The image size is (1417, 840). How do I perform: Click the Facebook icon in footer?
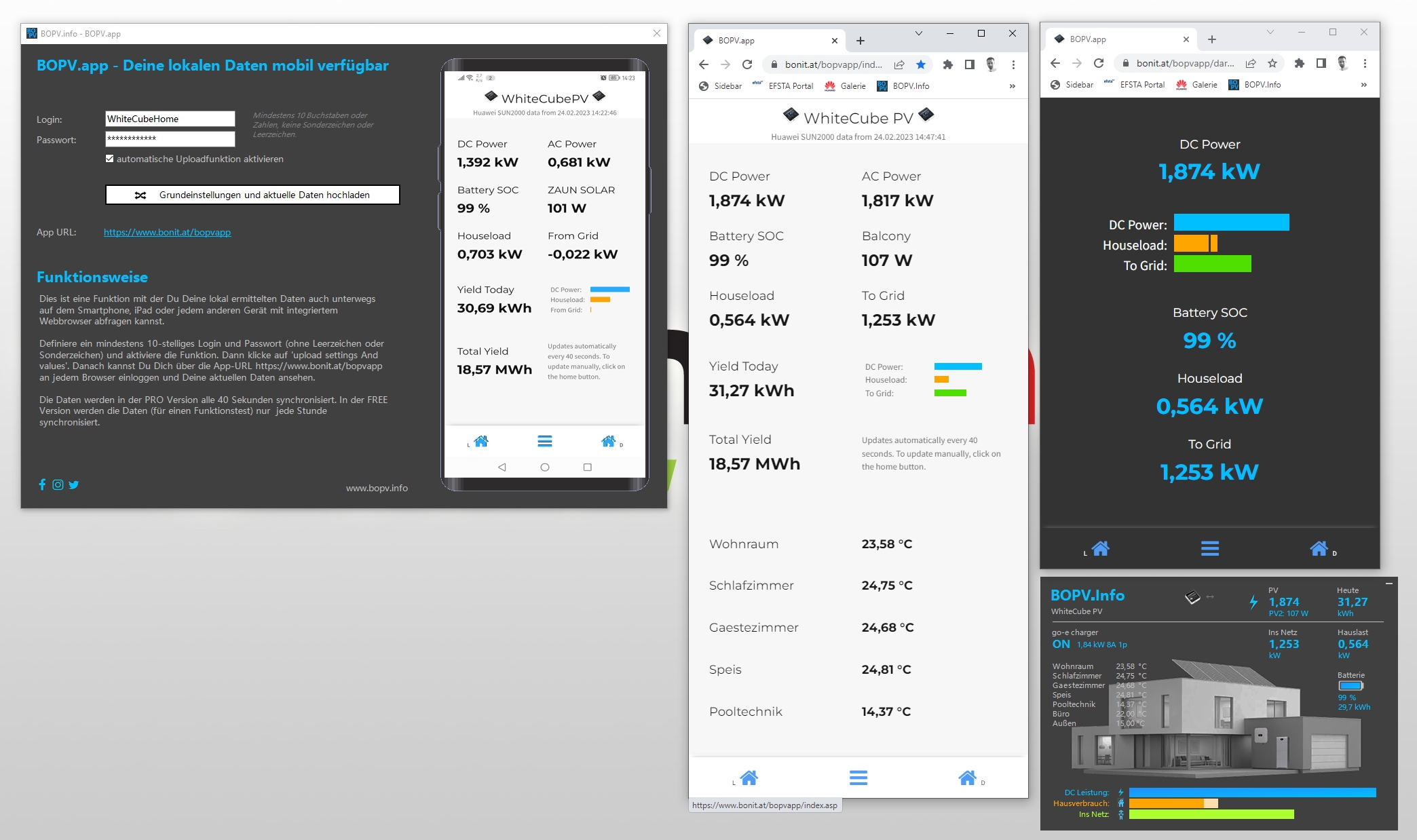(x=42, y=484)
